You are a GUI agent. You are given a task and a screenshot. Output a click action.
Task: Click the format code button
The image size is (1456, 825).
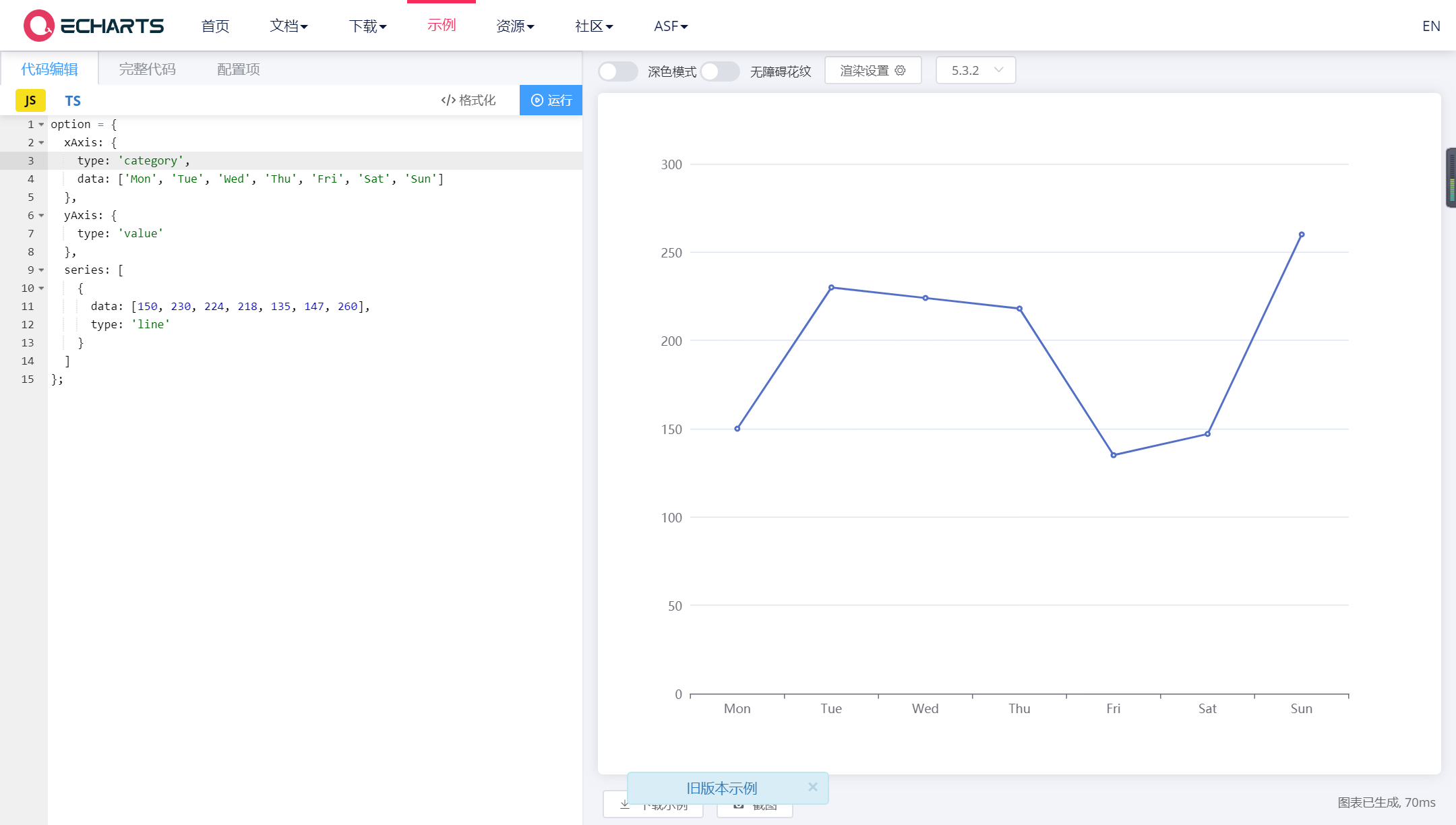coord(468,100)
